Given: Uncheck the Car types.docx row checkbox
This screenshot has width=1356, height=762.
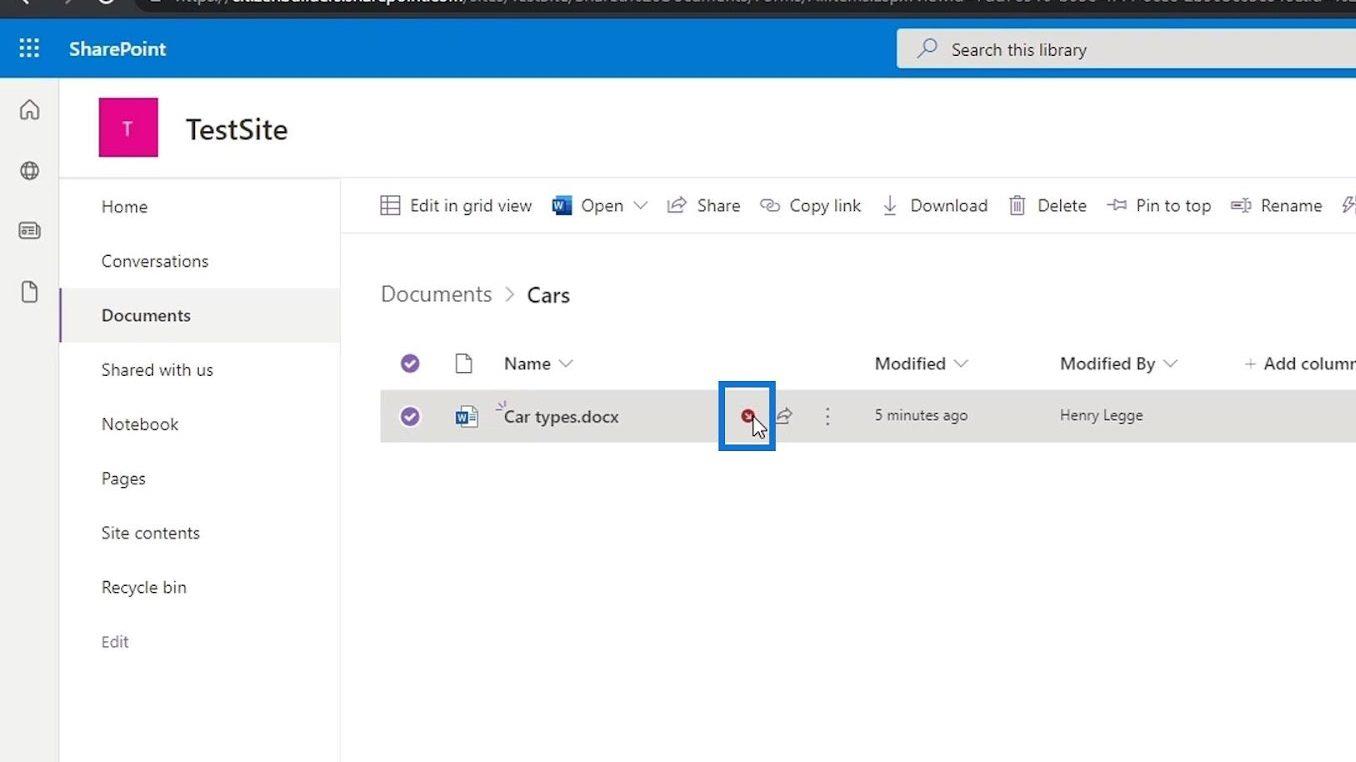Looking at the screenshot, I should point(410,416).
